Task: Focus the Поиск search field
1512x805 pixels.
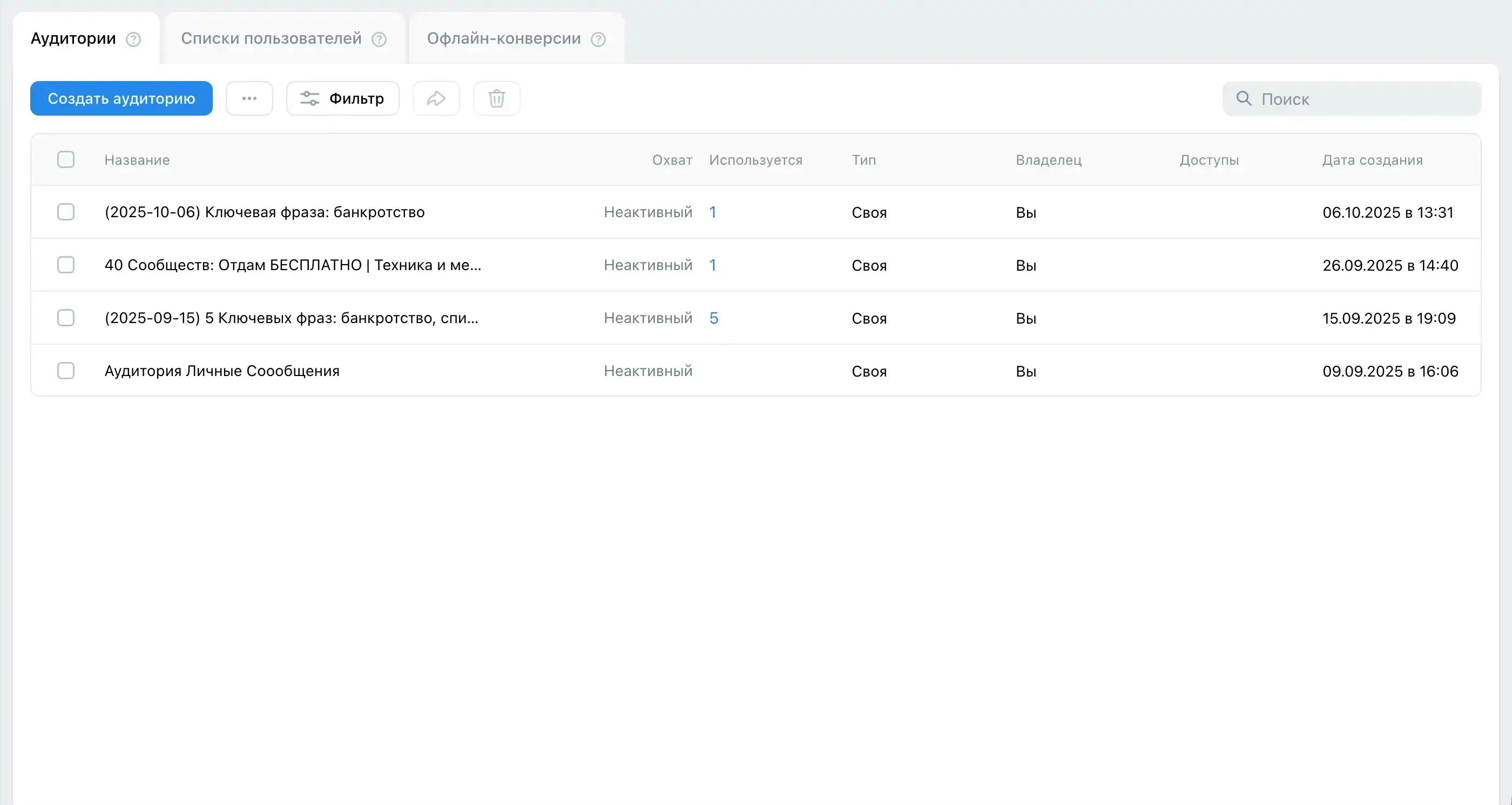Action: pos(1352,99)
